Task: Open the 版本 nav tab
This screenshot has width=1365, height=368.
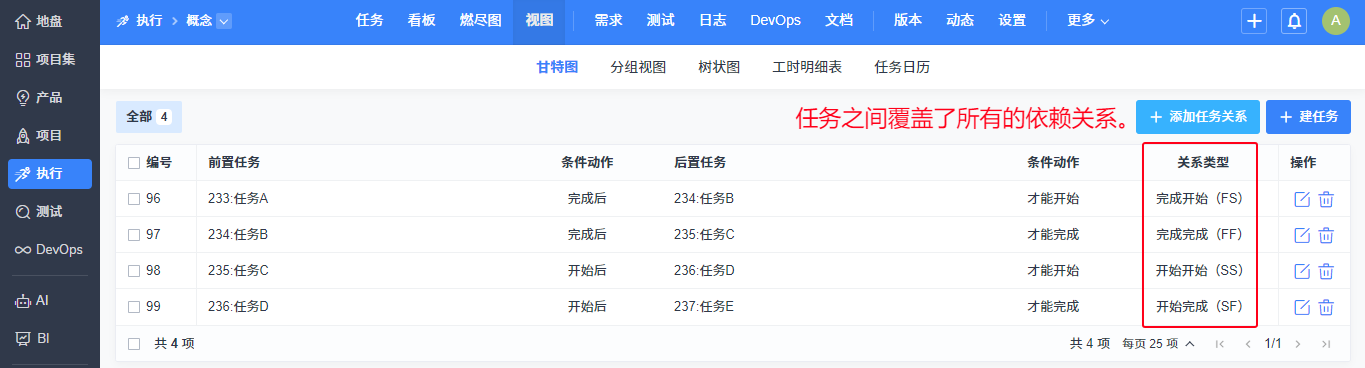Action: (x=908, y=21)
